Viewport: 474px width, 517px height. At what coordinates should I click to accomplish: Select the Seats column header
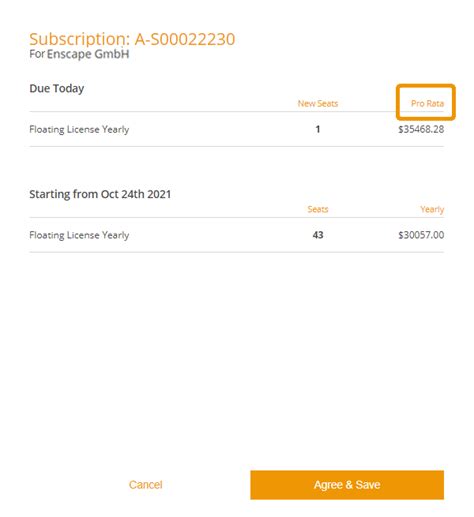pyautogui.click(x=318, y=209)
